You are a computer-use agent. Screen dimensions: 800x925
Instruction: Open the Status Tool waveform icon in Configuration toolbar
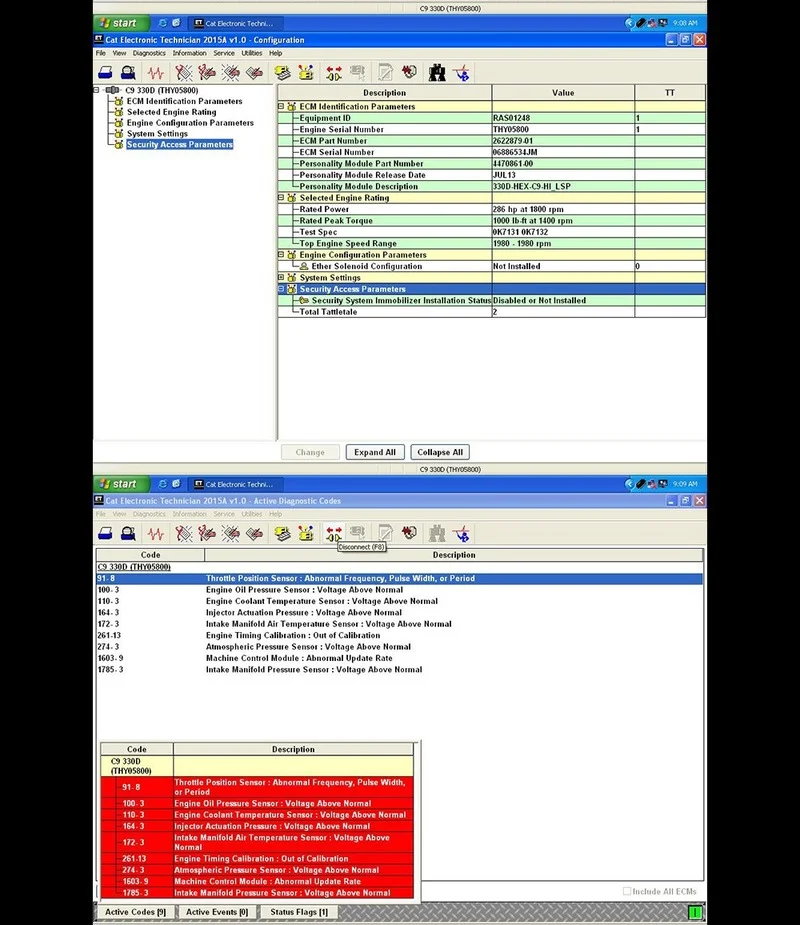pyautogui.click(x=156, y=73)
